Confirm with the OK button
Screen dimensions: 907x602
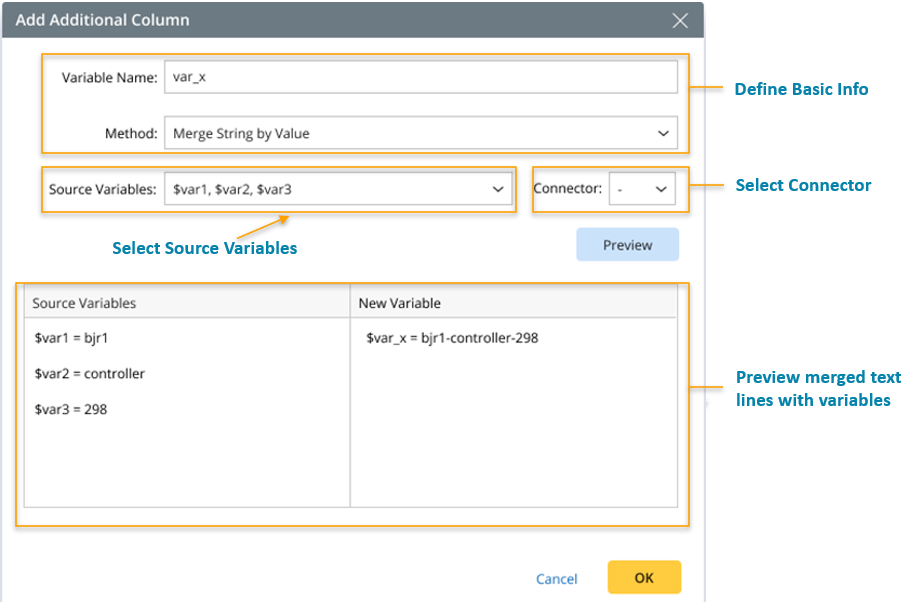(644, 578)
